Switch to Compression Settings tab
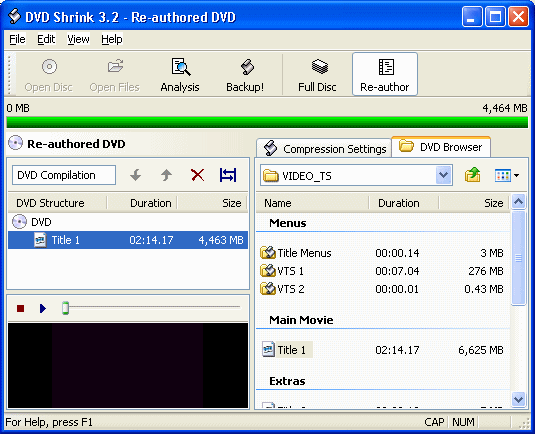The image size is (535, 434). pos(324,149)
